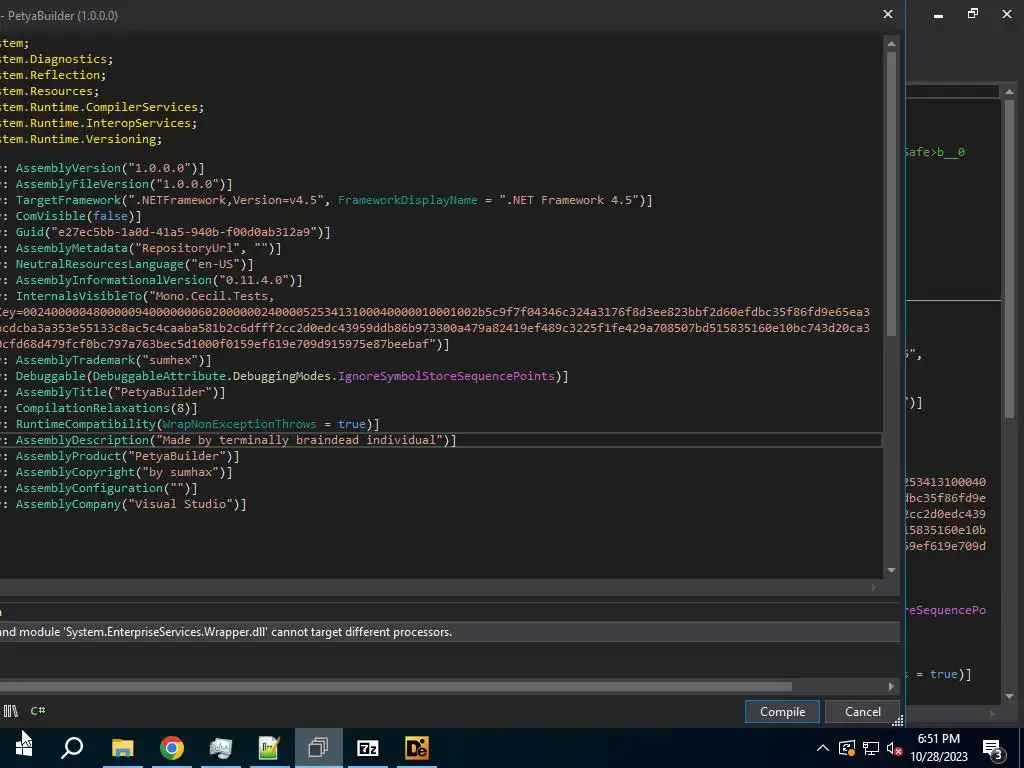This screenshot has width=1024, height=768.
Task: Click the dialog resize grip corner
Action: coord(897,721)
